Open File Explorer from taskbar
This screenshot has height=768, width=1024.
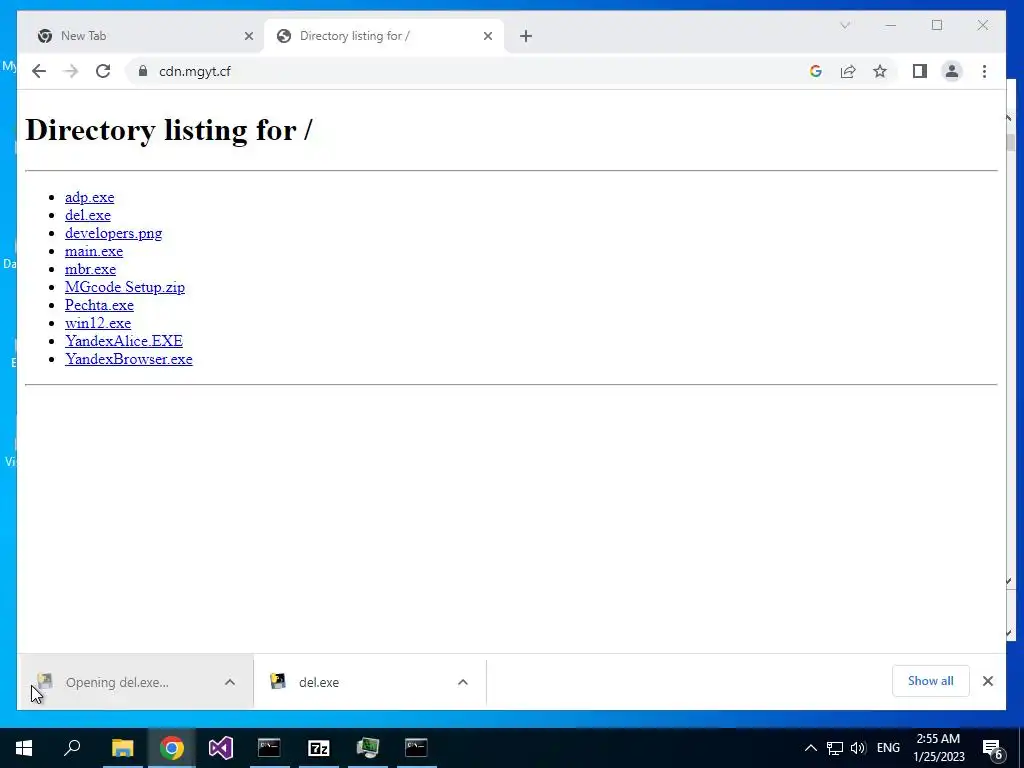pyautogui.click(x=122, y=748)
